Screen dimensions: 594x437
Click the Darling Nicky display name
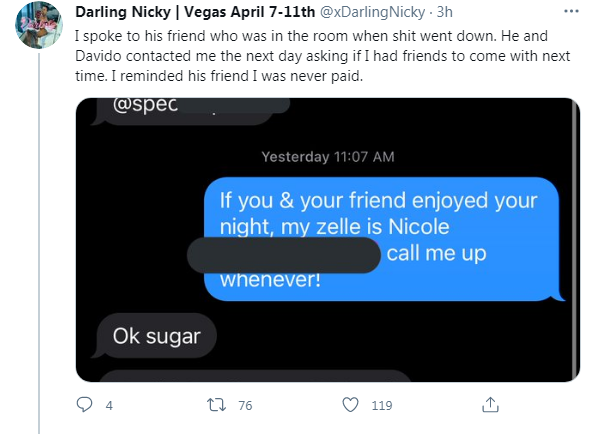point(195,12)
